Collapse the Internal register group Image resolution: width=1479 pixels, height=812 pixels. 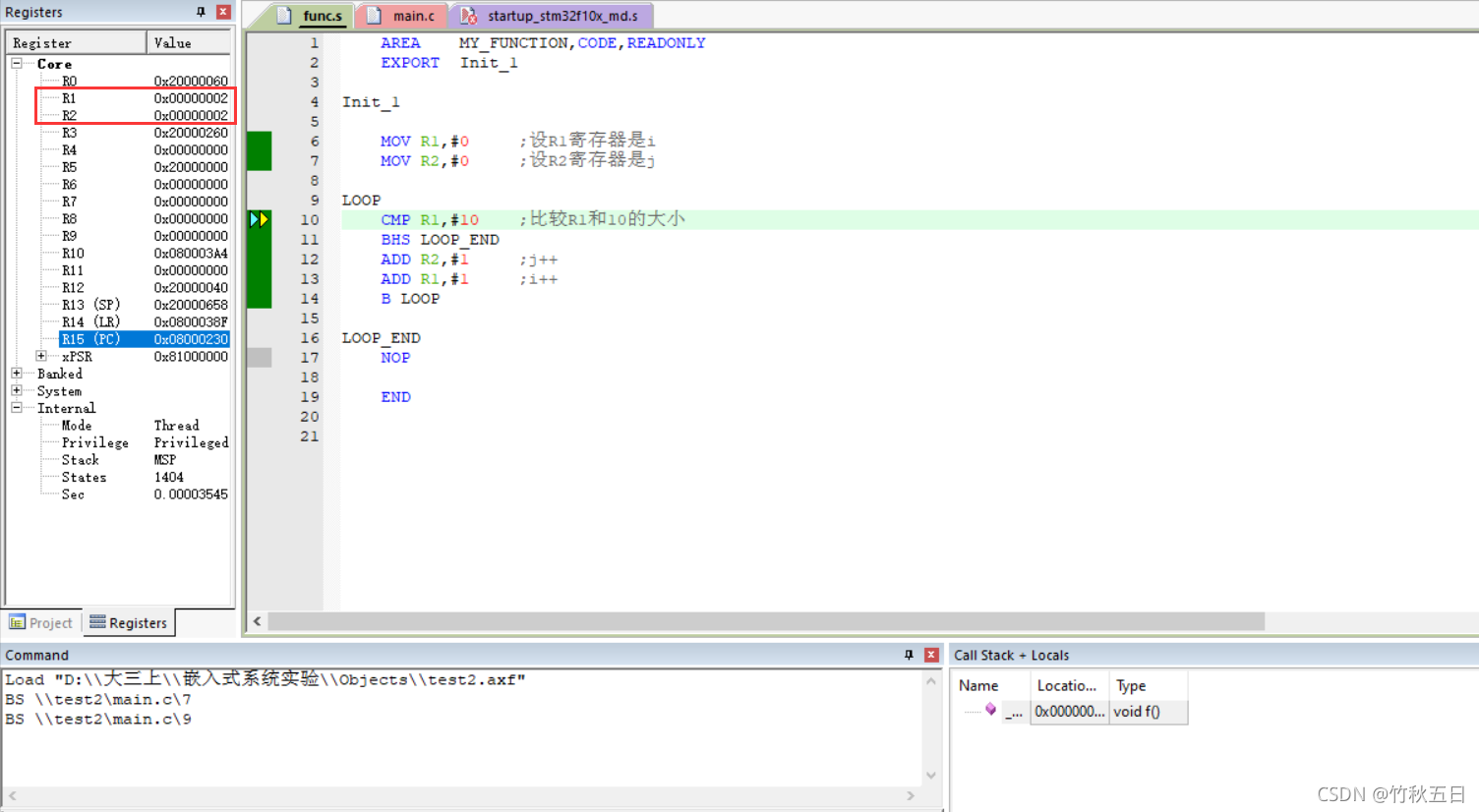[x=17, y=408]
